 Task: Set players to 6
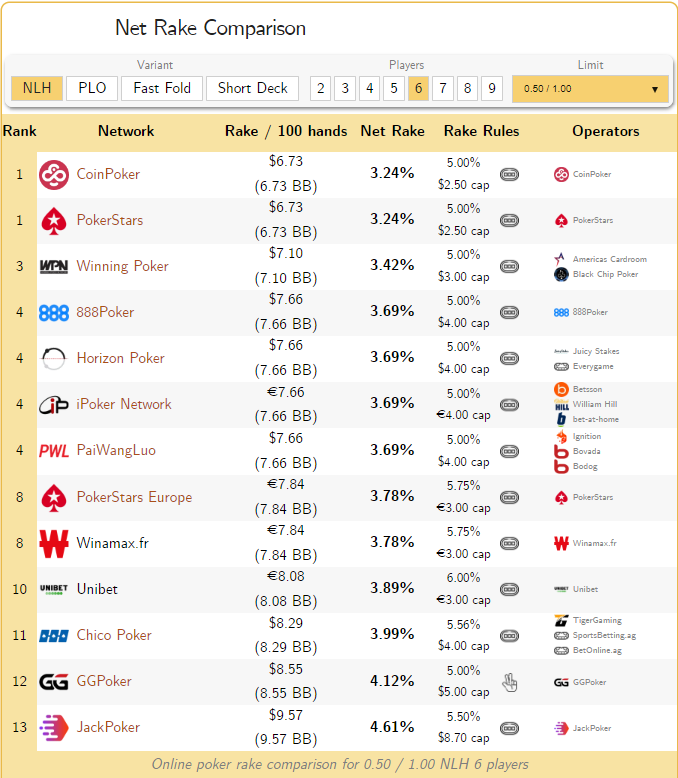click(418, 88)
